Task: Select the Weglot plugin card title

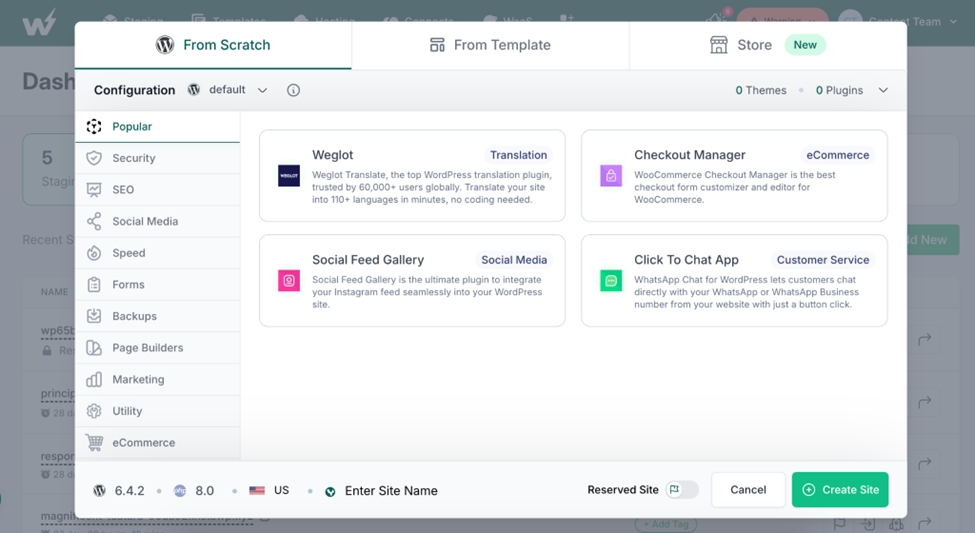Action: [333, 155]
